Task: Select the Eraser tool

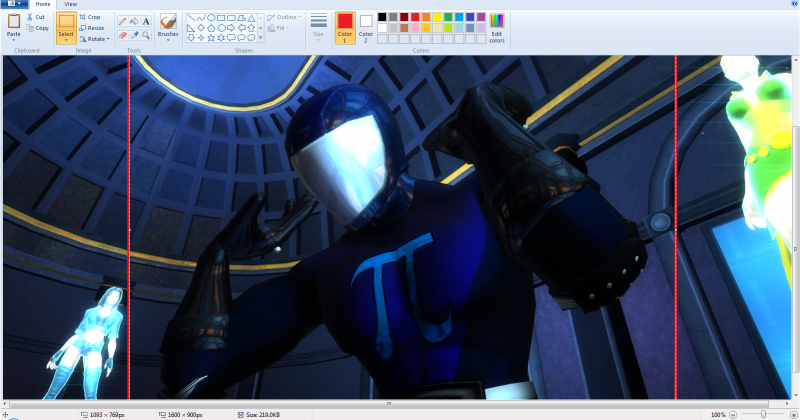Action: tap(122, 35)
